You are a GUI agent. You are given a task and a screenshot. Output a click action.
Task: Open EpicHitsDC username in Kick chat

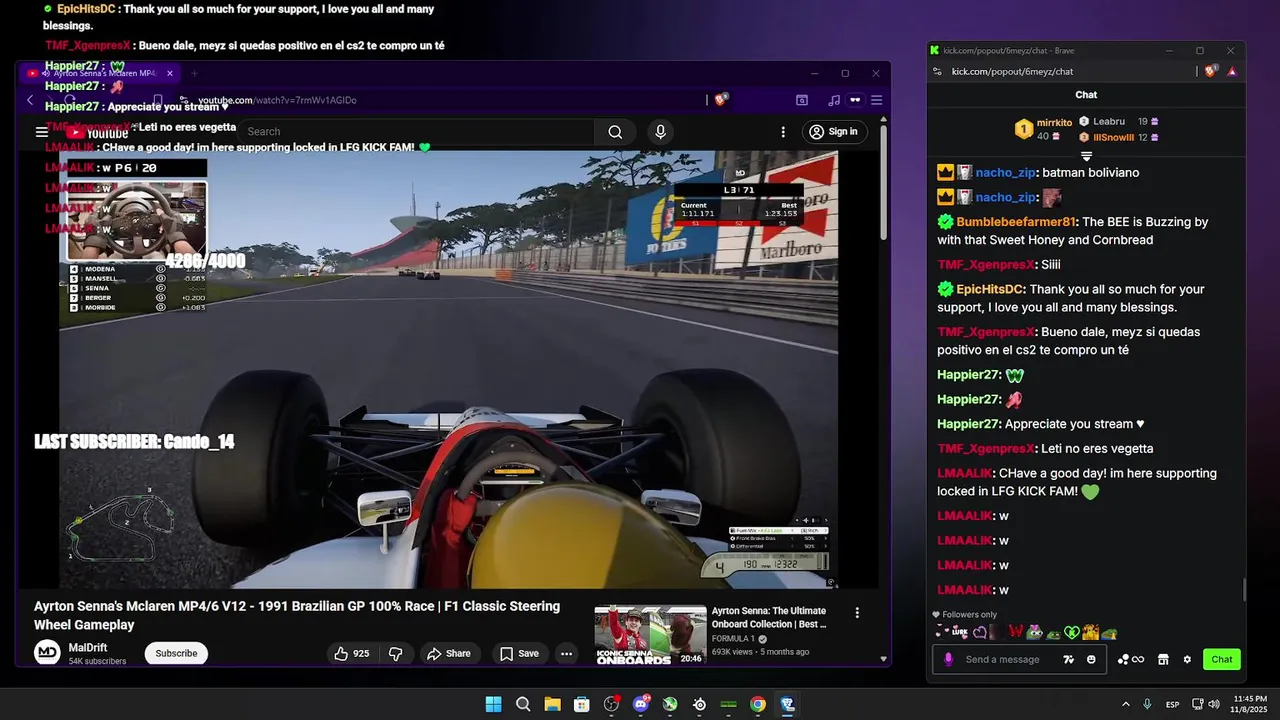click(x=990, y=289)
